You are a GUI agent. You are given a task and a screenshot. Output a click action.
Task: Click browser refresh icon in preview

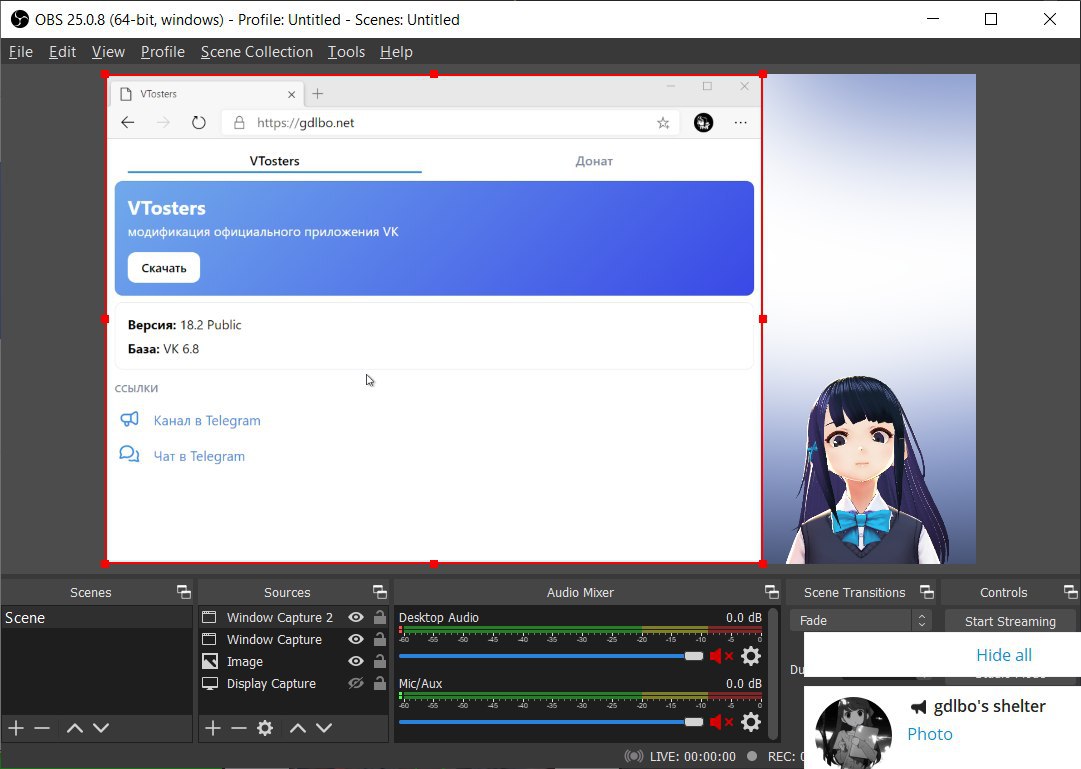199,123
